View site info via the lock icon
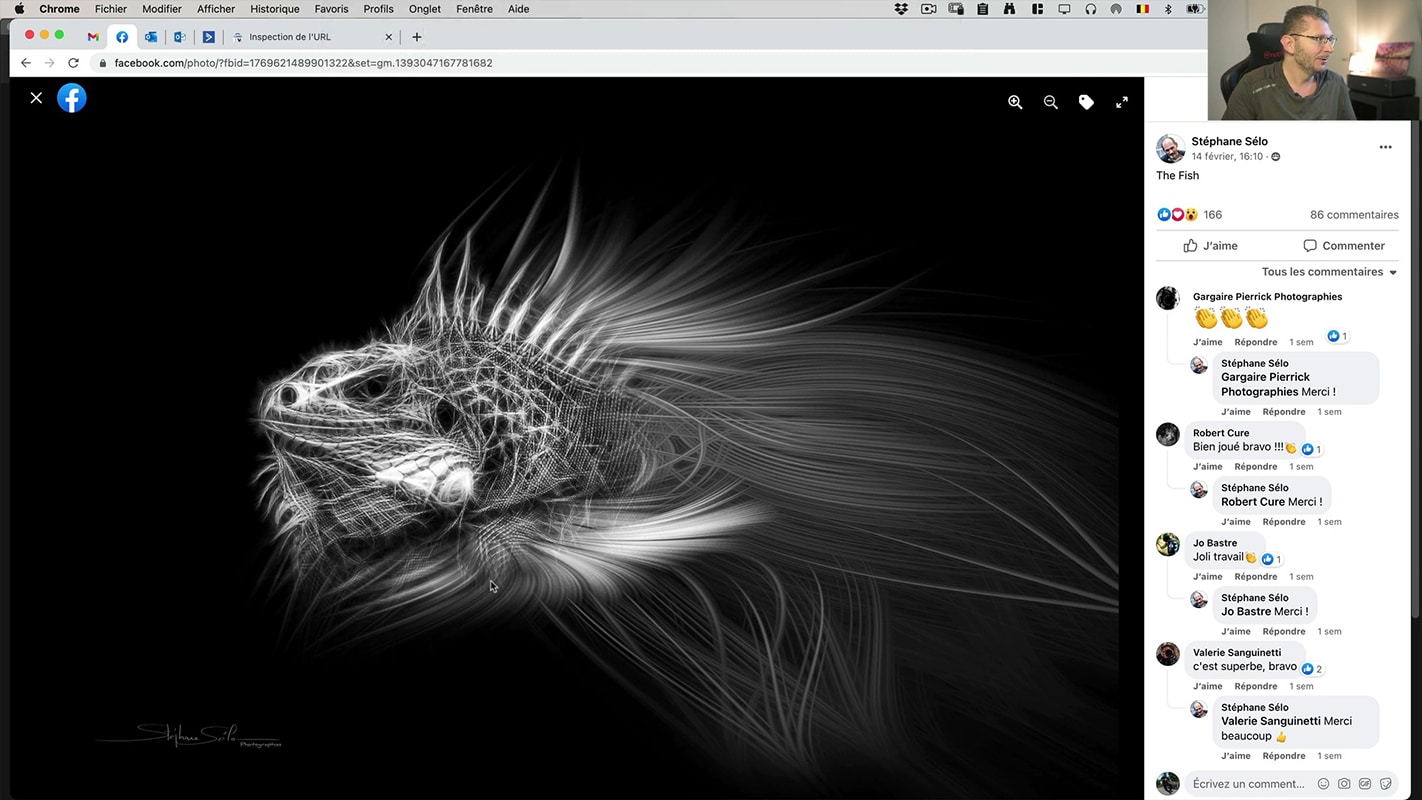 pyautogui.click(x=102, y=63)
